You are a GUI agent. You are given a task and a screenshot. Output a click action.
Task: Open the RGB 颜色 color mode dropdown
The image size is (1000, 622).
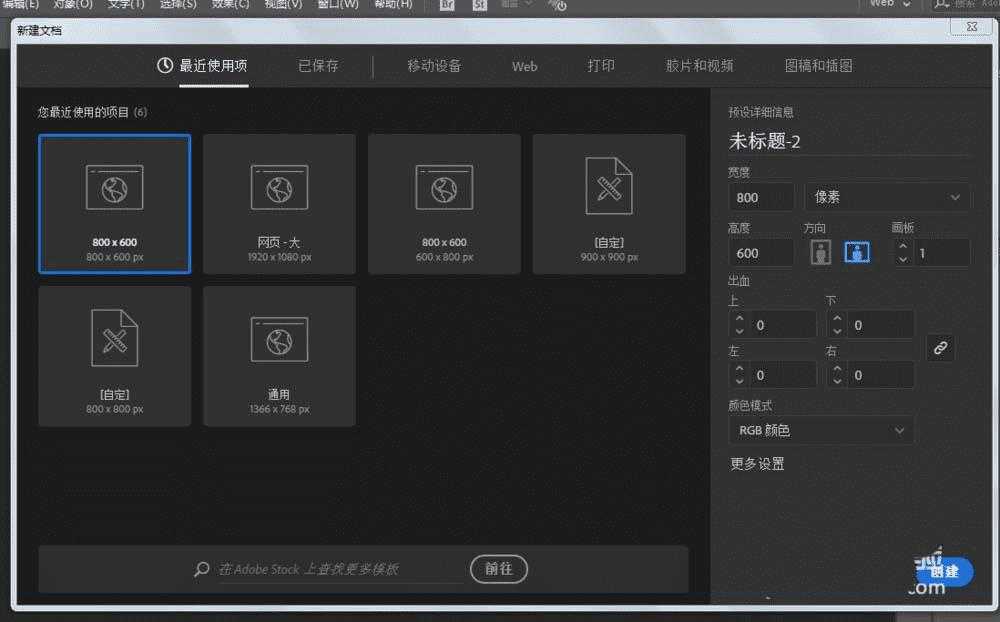click(820, 430)
